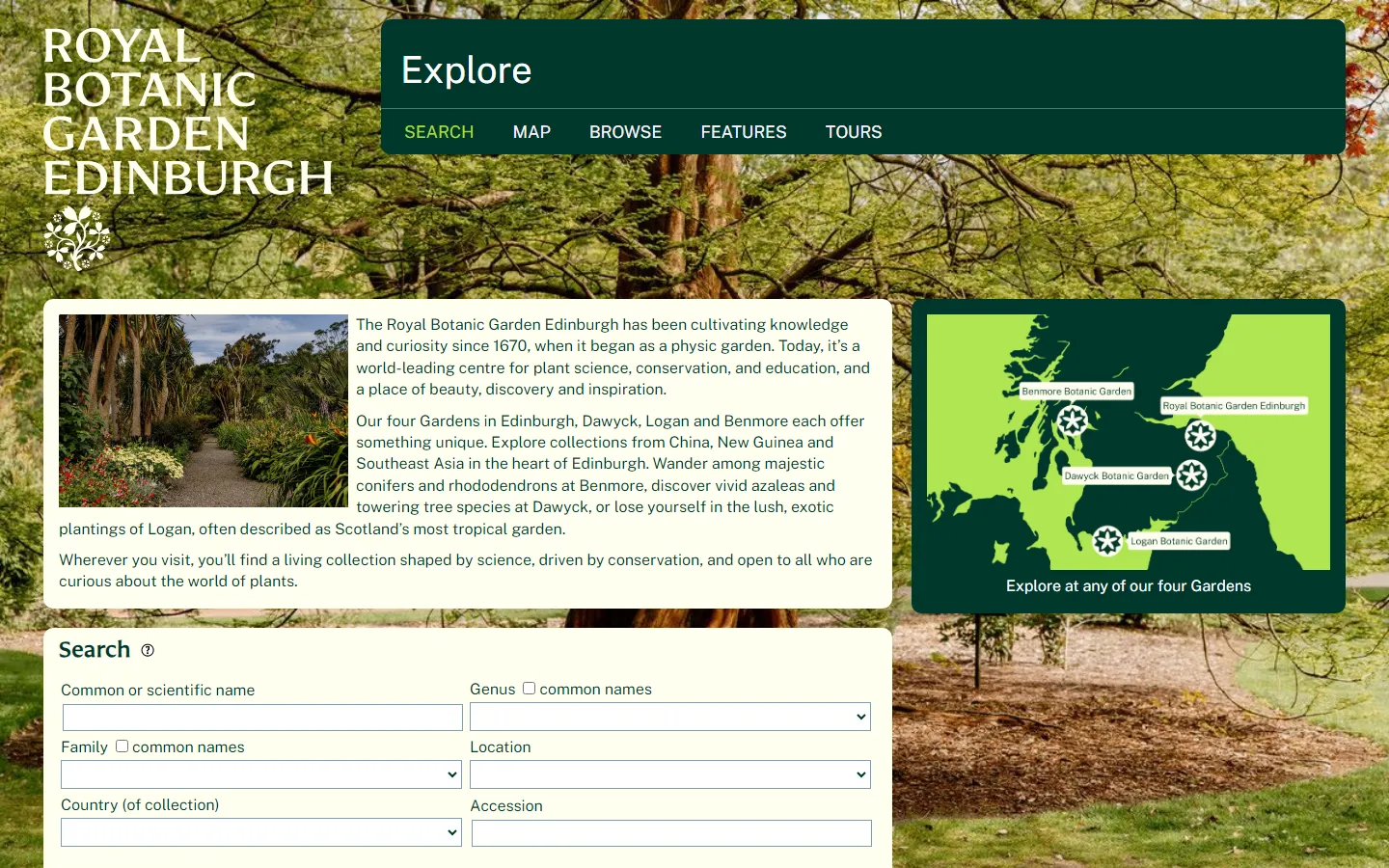Click the 'Explore at any of our four Gardens' caption

point(1129,586)
